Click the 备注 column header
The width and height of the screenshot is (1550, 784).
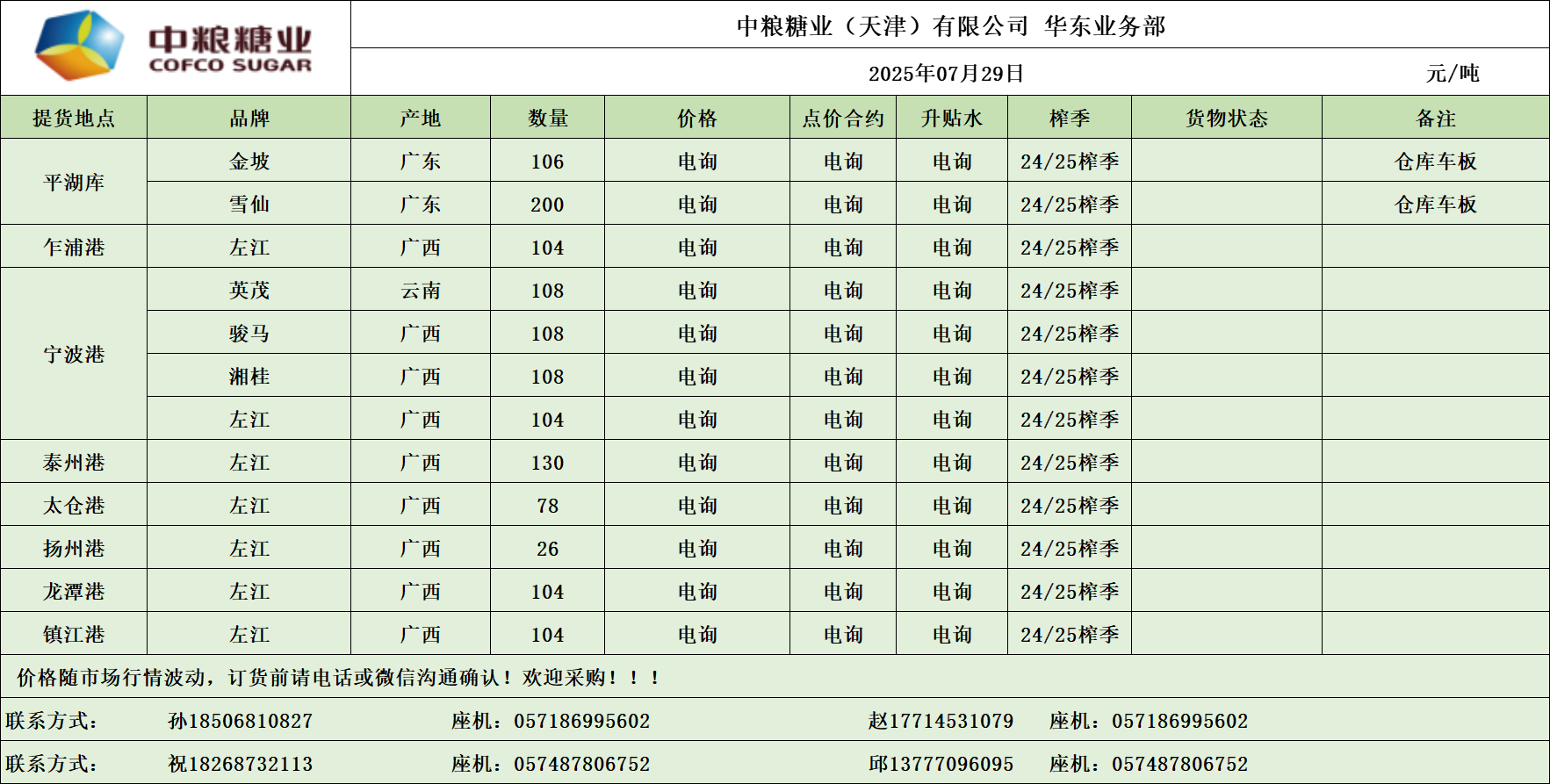click(1435, 118)
